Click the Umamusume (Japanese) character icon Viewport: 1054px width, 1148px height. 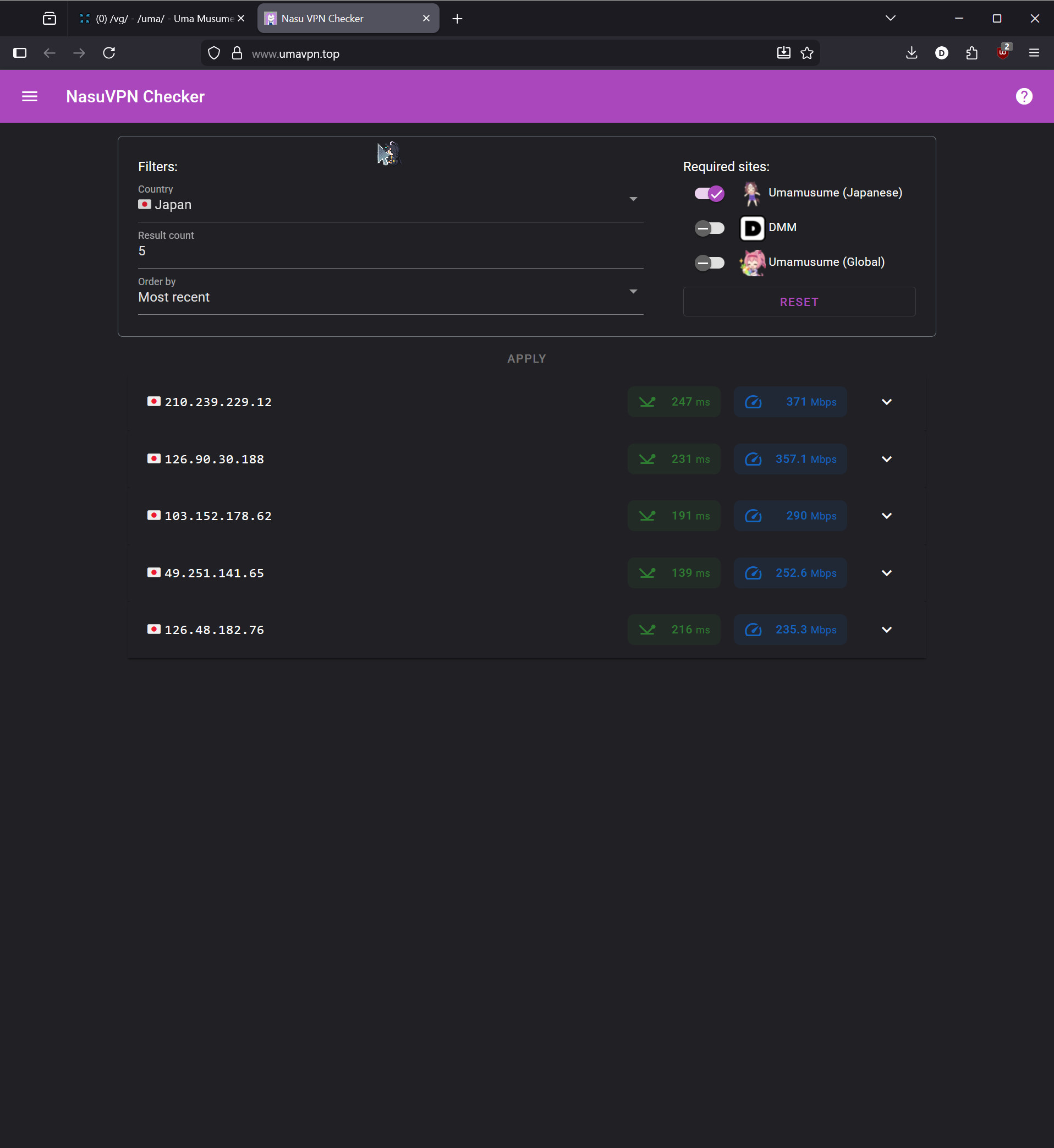(751, 193)
